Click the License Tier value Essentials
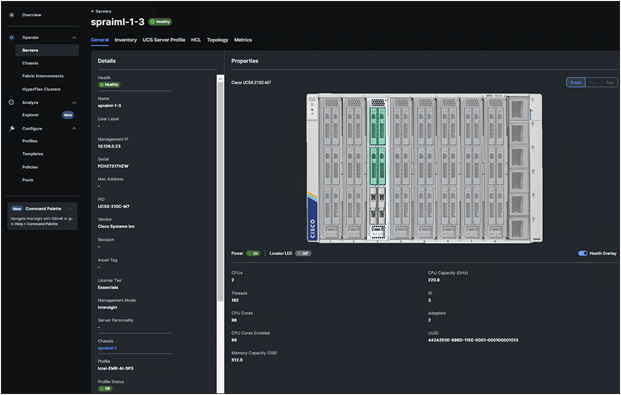Image resolution: width=621 pixels, height=395 pixels. 108,287
